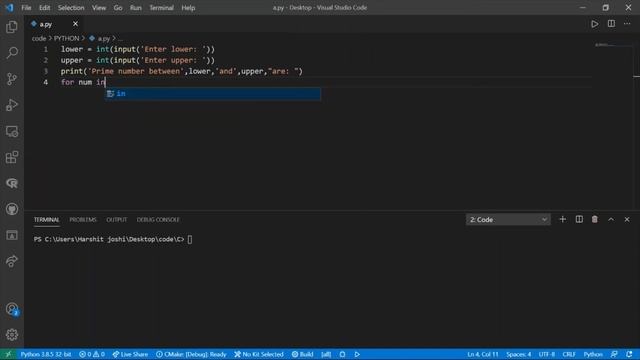640x360 pixels.
Task: Open the File menu
Action: [x=26, y=8]
